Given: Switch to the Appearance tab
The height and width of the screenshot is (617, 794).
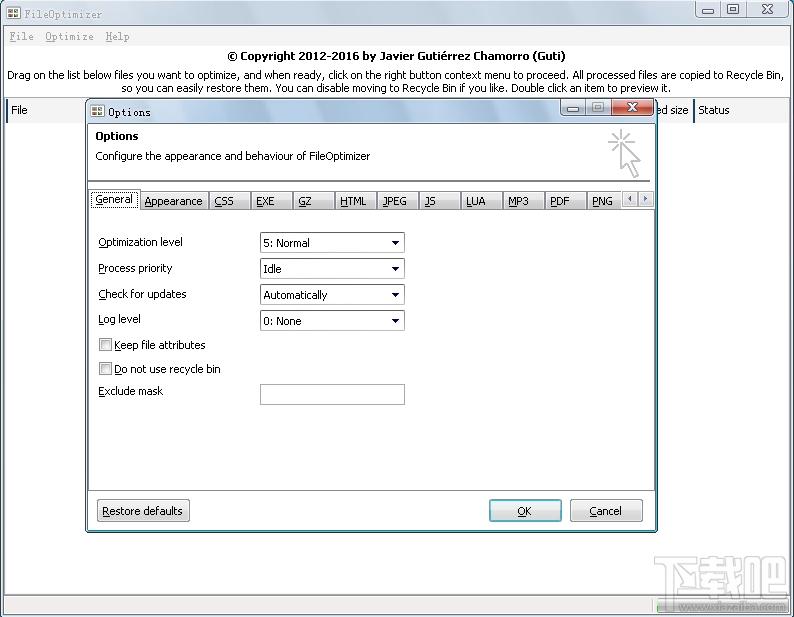Looking at the screenshot, I should pyautogui.click(x=174, y=201).
